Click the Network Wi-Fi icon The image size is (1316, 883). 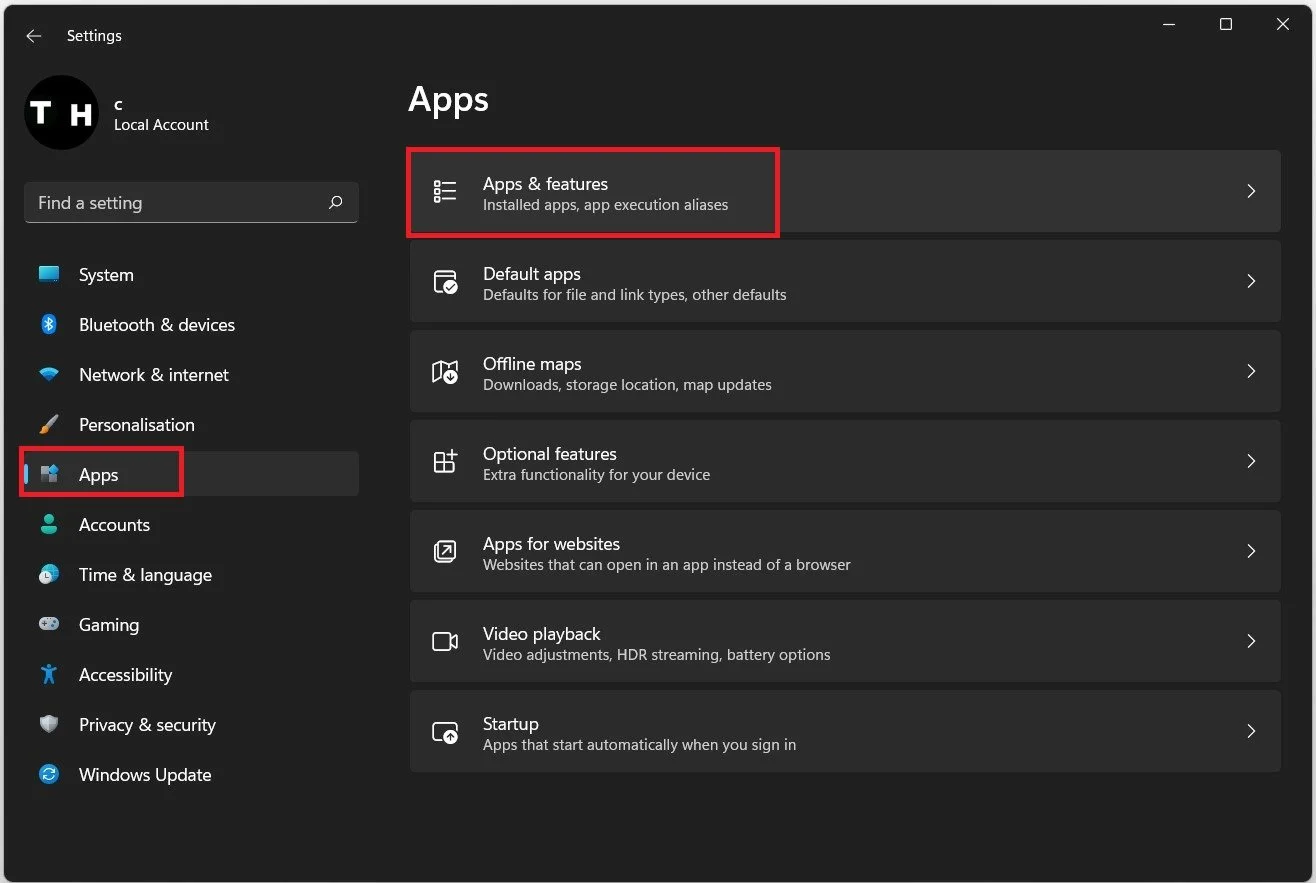49,375
